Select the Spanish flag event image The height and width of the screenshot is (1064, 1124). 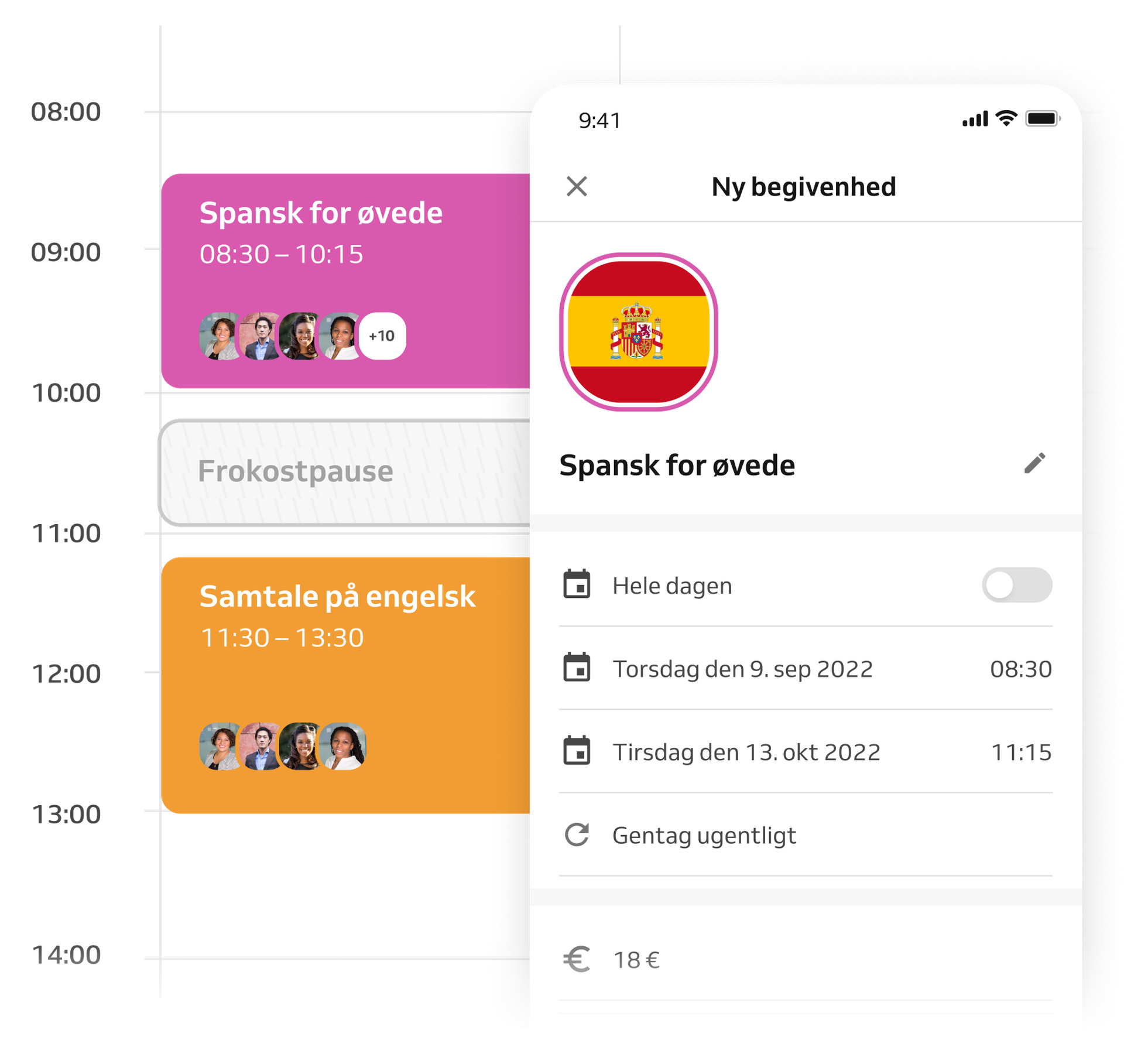638,332
